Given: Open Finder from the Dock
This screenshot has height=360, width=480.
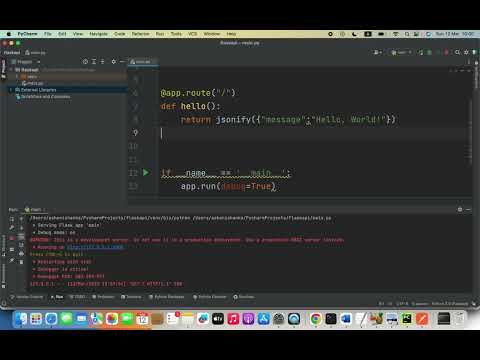Looking at the screenshot, I should [21, 319].
